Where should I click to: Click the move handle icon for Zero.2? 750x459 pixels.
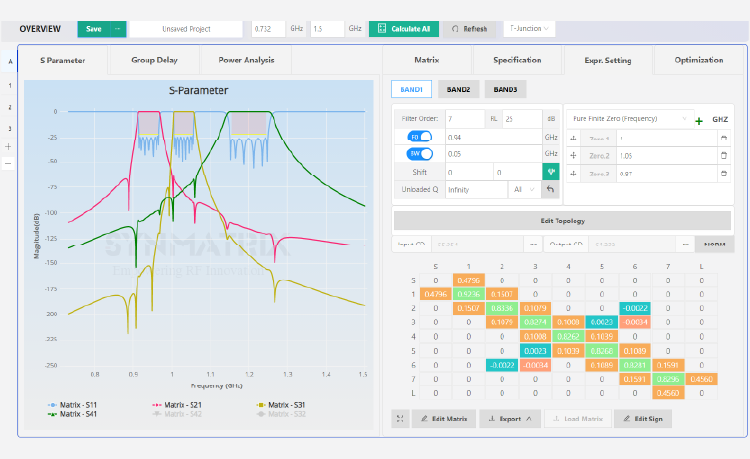click(x=574, y=155)
